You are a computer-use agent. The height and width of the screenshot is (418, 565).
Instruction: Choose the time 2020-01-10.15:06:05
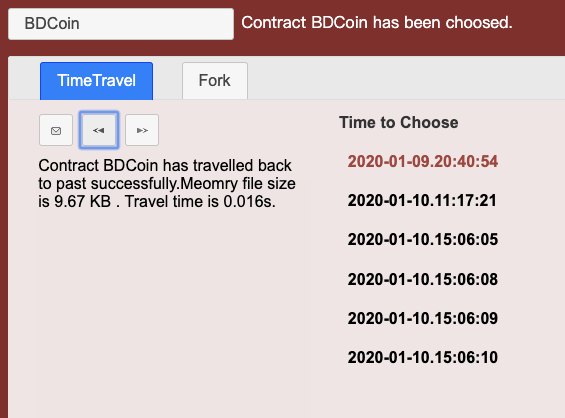(x=423, y=239)
